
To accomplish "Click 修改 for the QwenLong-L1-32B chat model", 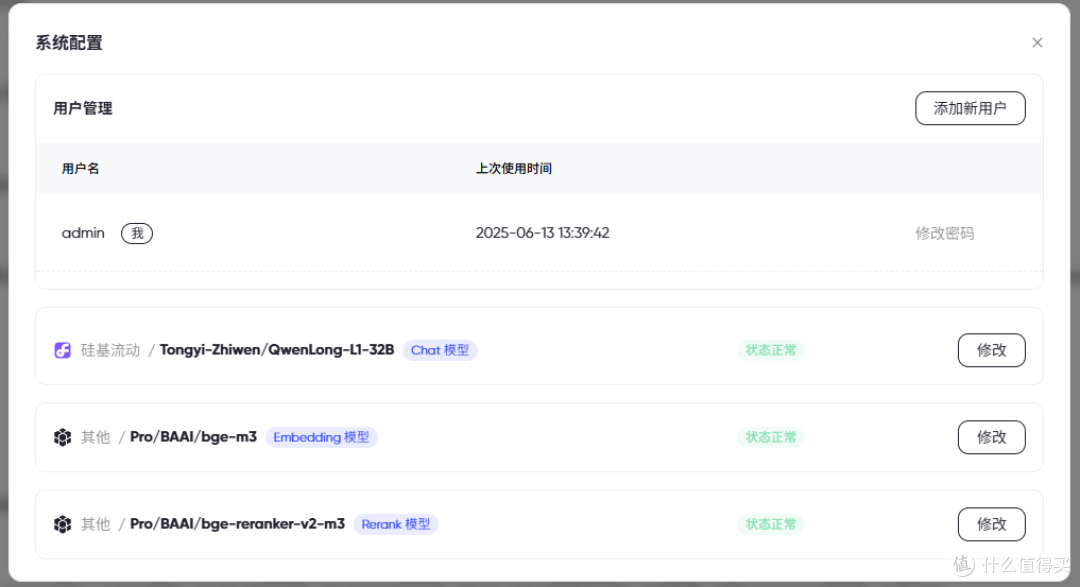I will (x=991, y=350).
